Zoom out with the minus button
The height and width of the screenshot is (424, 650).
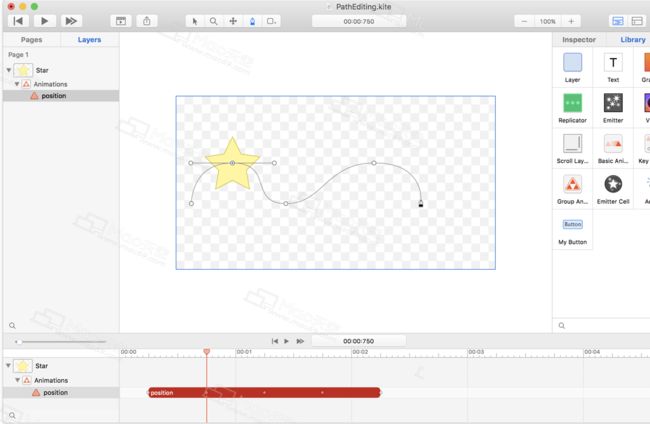point(524,21)
